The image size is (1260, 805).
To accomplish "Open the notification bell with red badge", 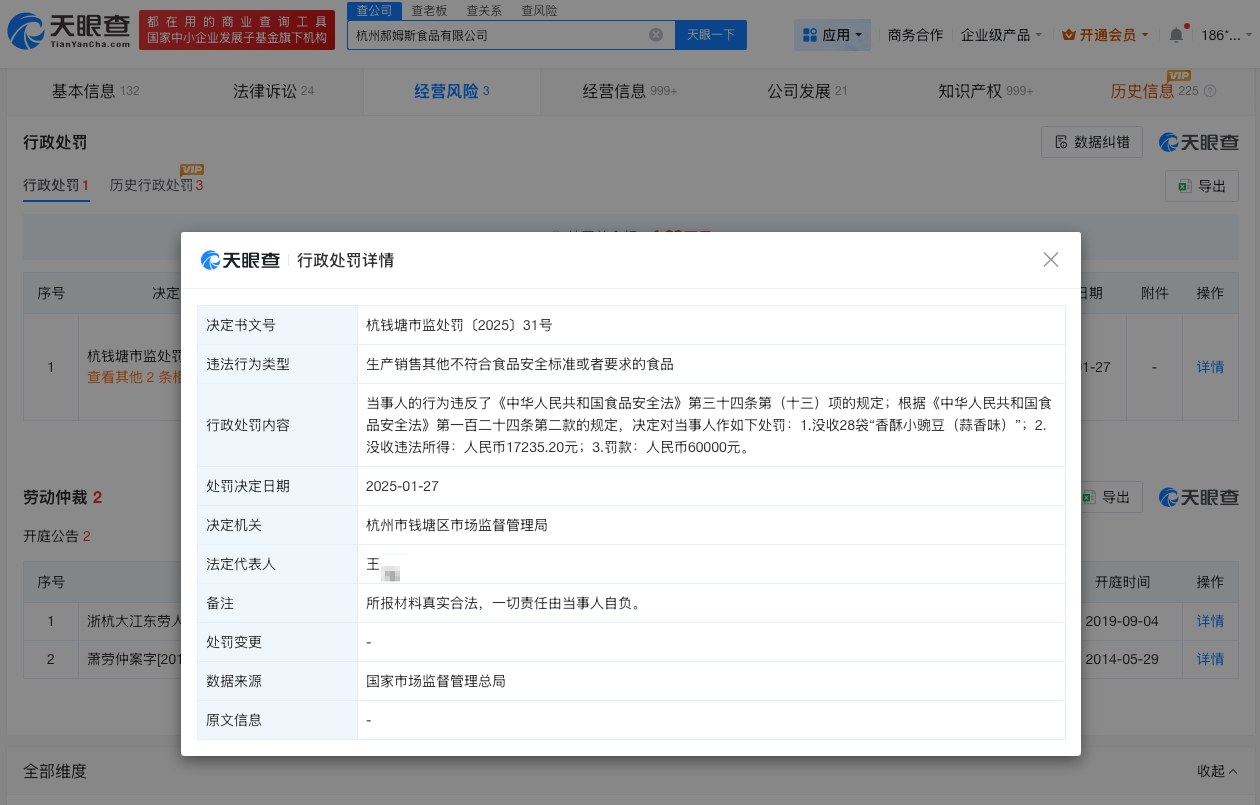I will click(1176, 34).
